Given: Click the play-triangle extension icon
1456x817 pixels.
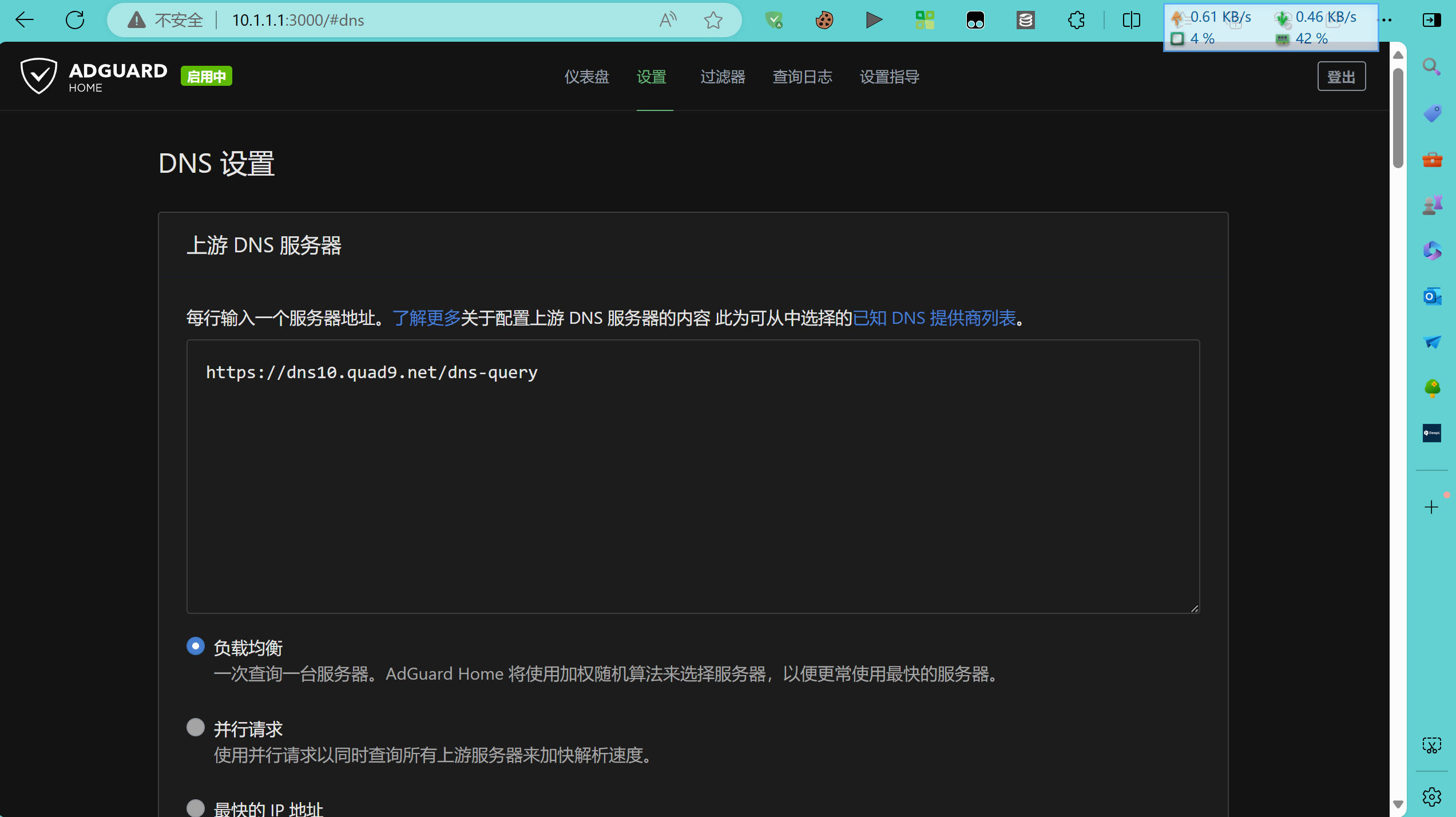Looking at the screenshot, I should pyautogui.click(x=874, y=20).
